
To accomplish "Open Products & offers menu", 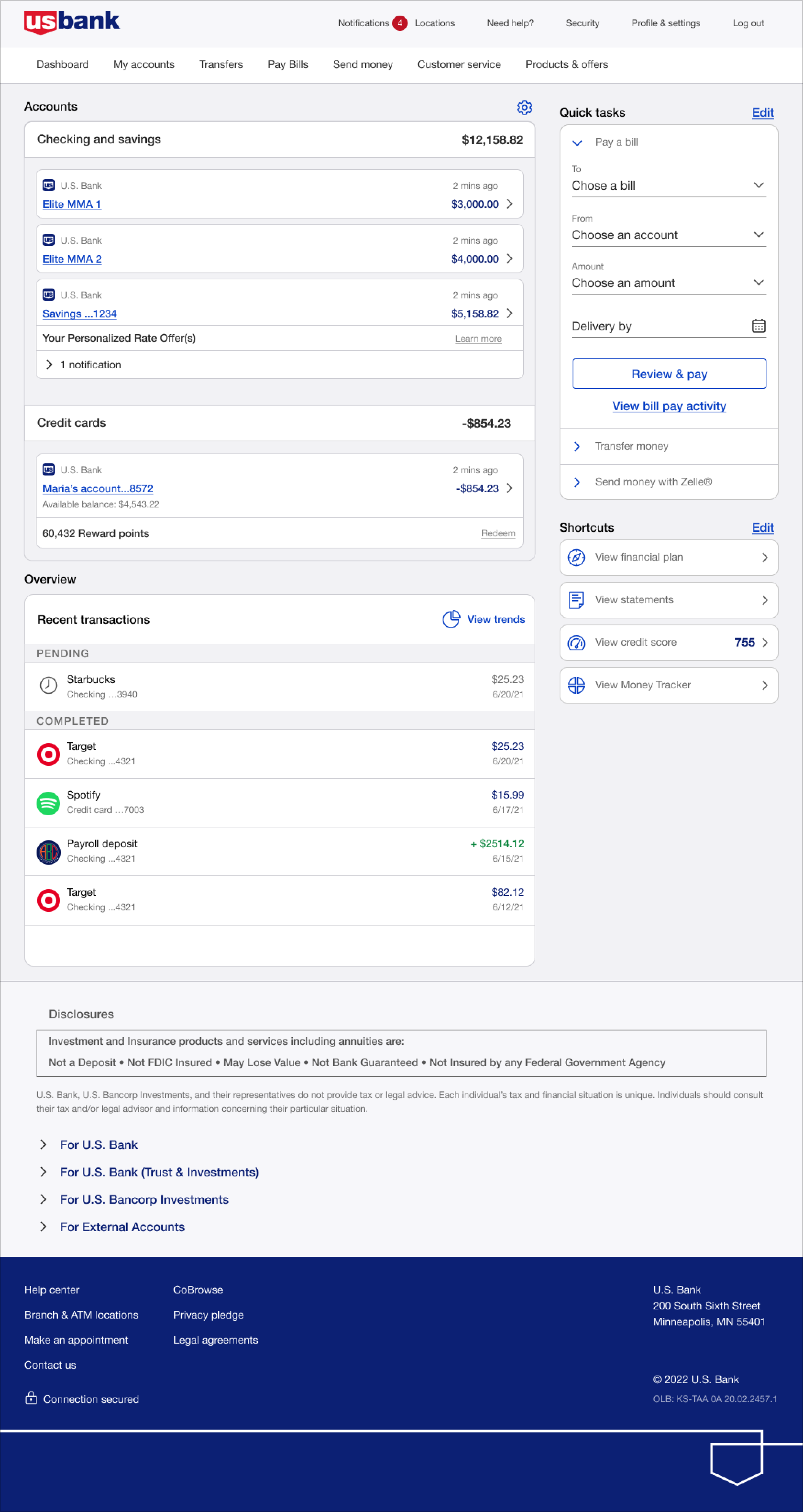I will click(x=567, y=64).
